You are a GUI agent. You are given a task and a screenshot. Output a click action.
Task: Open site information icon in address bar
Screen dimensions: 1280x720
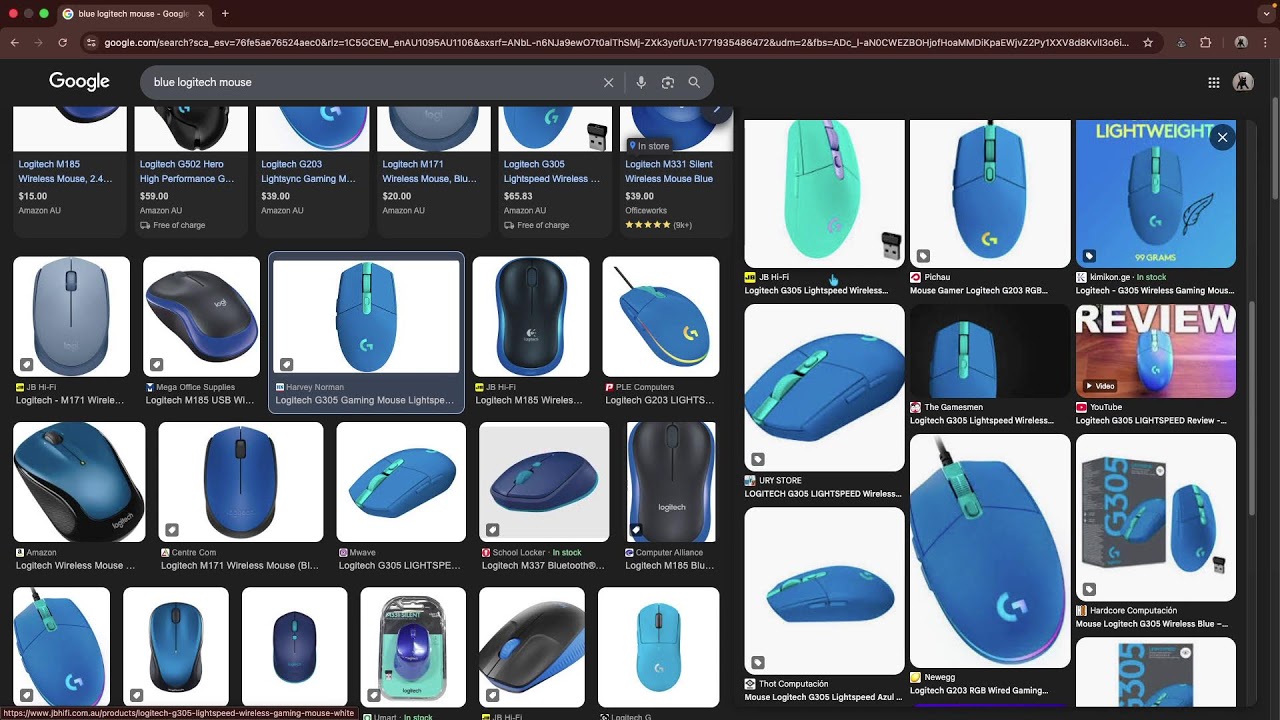click(91, 43)
